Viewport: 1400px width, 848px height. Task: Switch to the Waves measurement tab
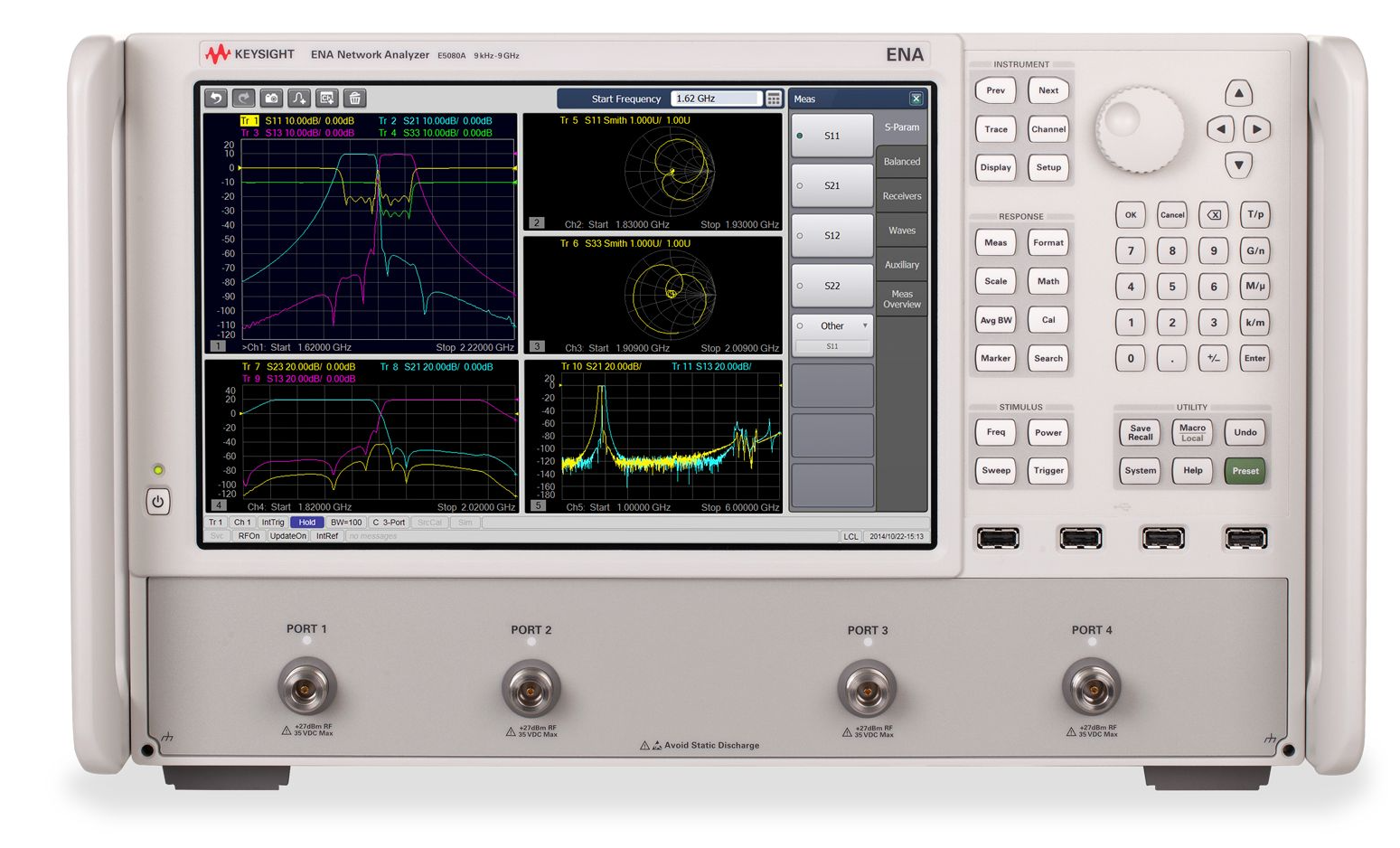coord(901,230)
